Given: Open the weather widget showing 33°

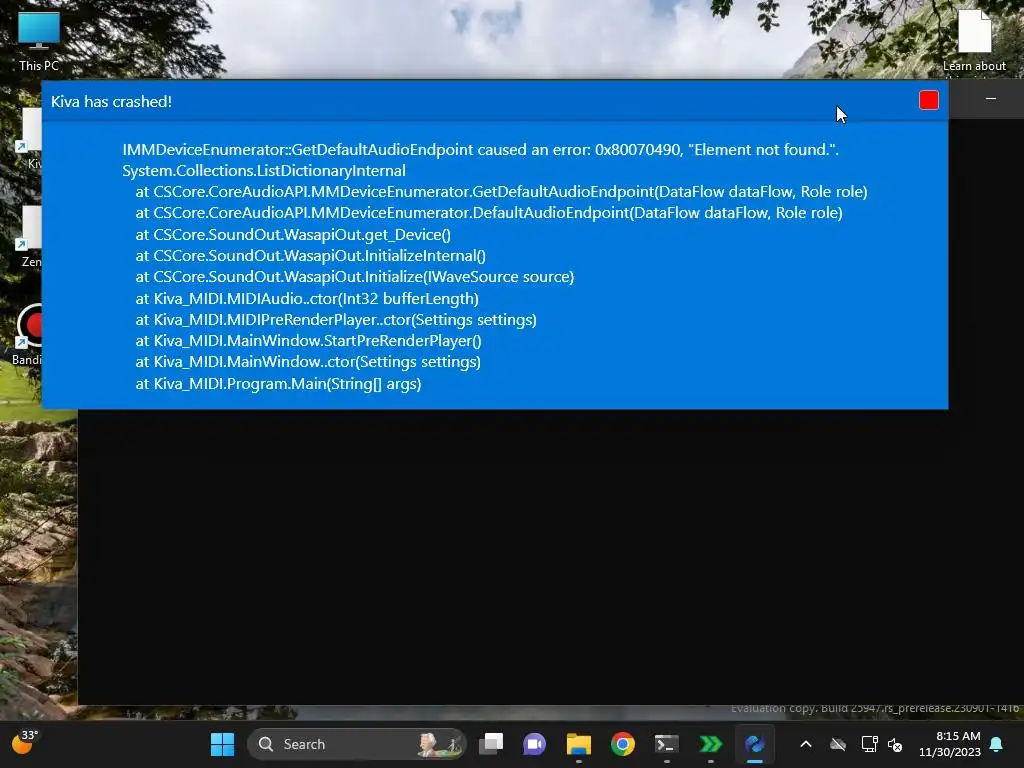Looking at the screenshot, I should (25, 742).
